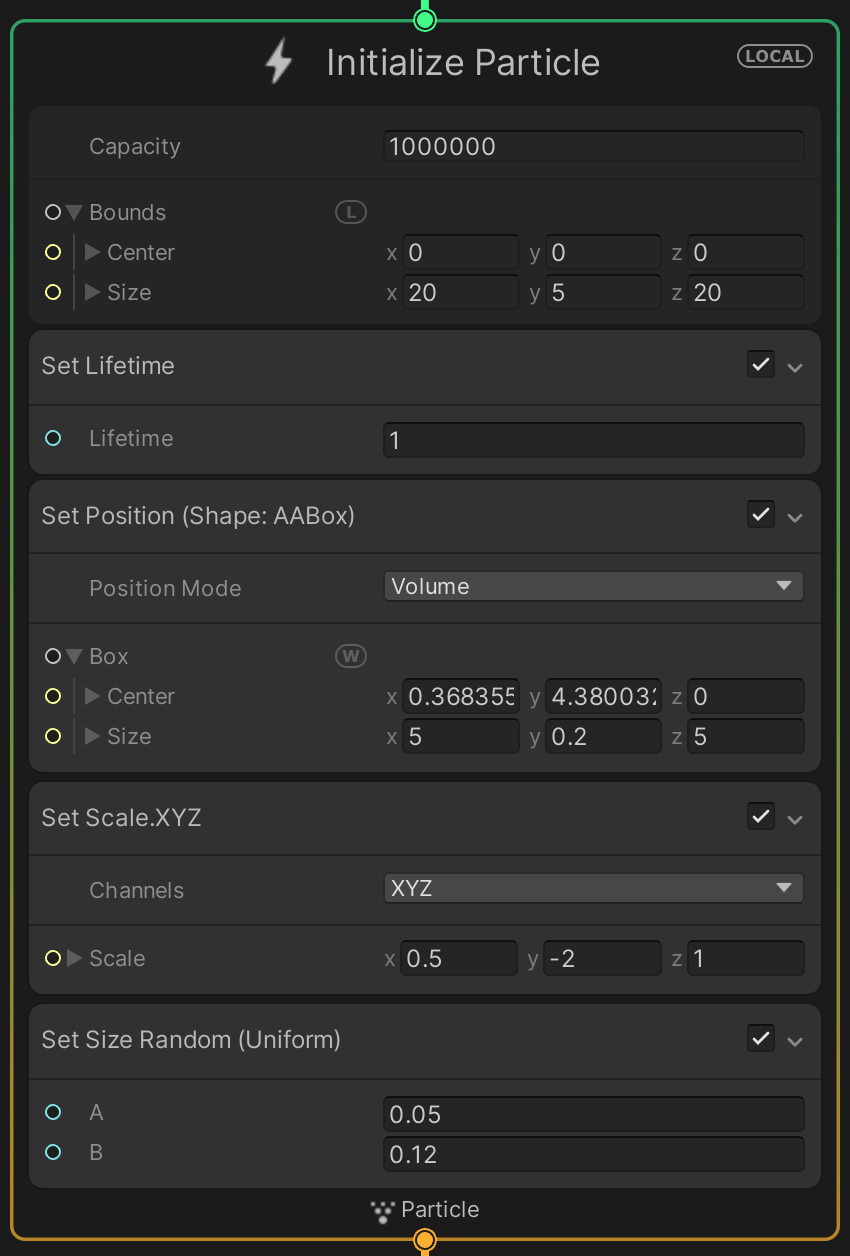
Task: Click the lightning bolt Initialize Particle icon
Action: 278,62
